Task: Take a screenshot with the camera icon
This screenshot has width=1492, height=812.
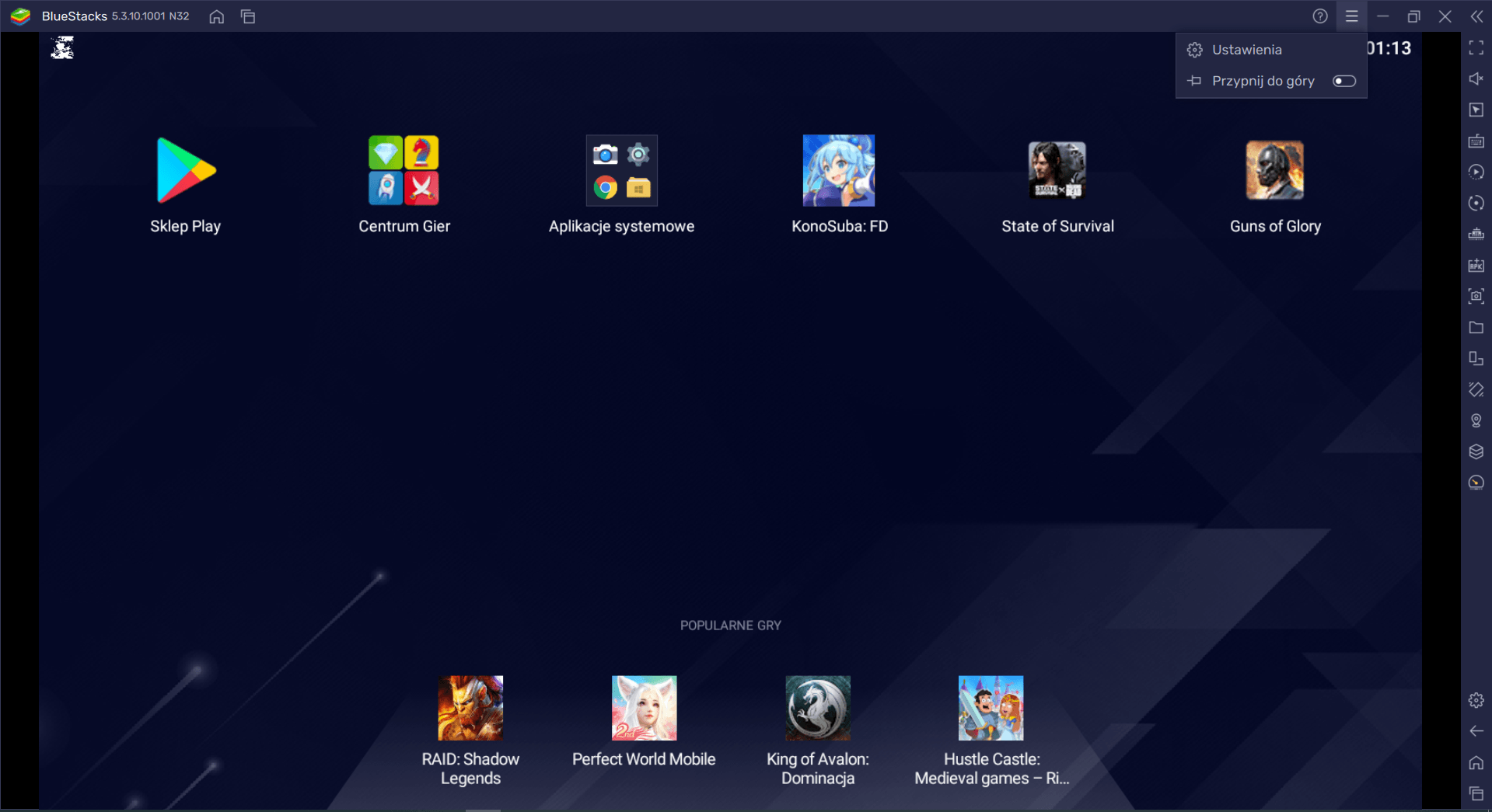Action: point(1476,297)
